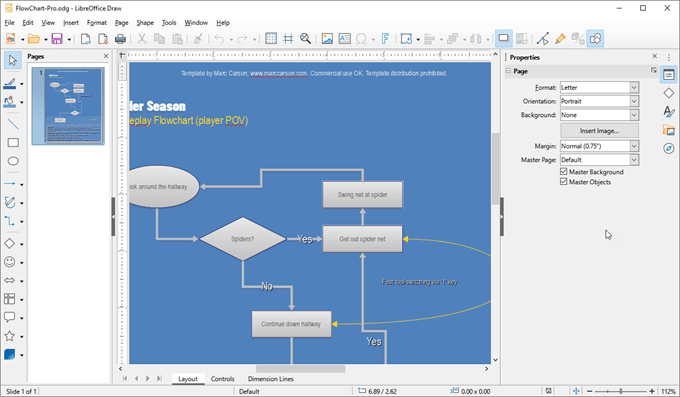Switch to the Dimension Lines layer tab
The height and width of the screenshot is (397, 680).
tap(271, 379)
